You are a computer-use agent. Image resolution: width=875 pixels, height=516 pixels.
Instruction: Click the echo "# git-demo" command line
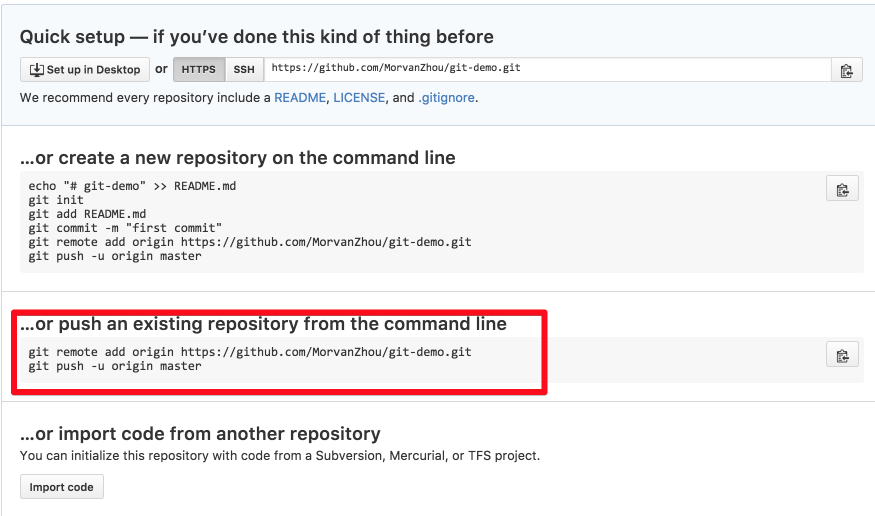click(132, 186)
